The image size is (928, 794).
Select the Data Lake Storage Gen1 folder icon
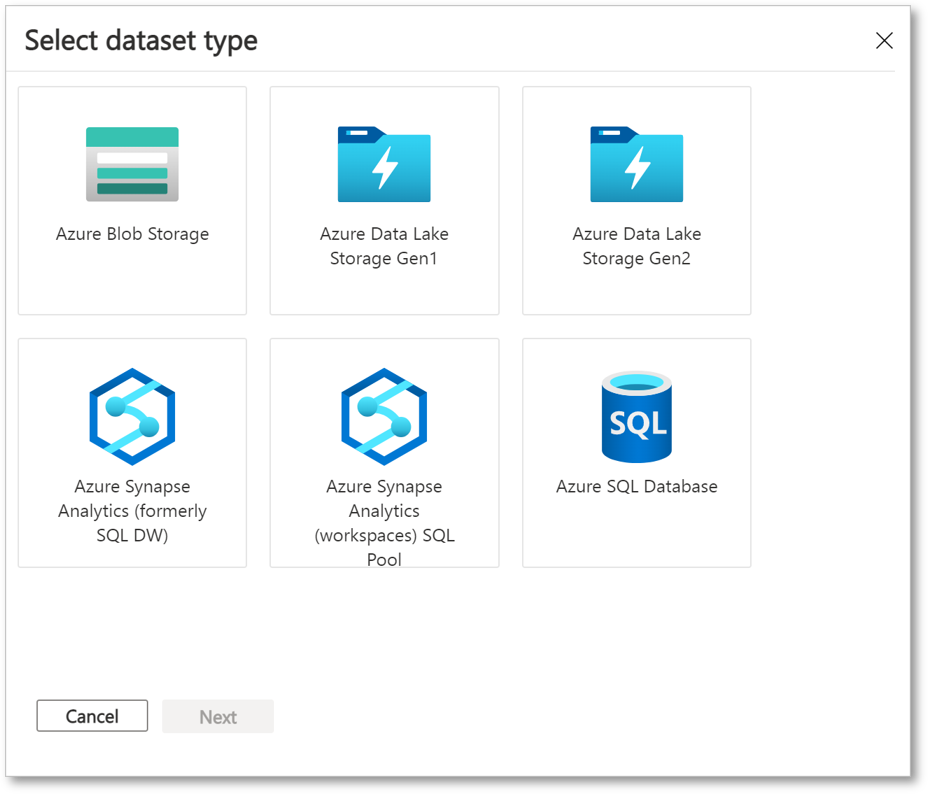point(384,164)
